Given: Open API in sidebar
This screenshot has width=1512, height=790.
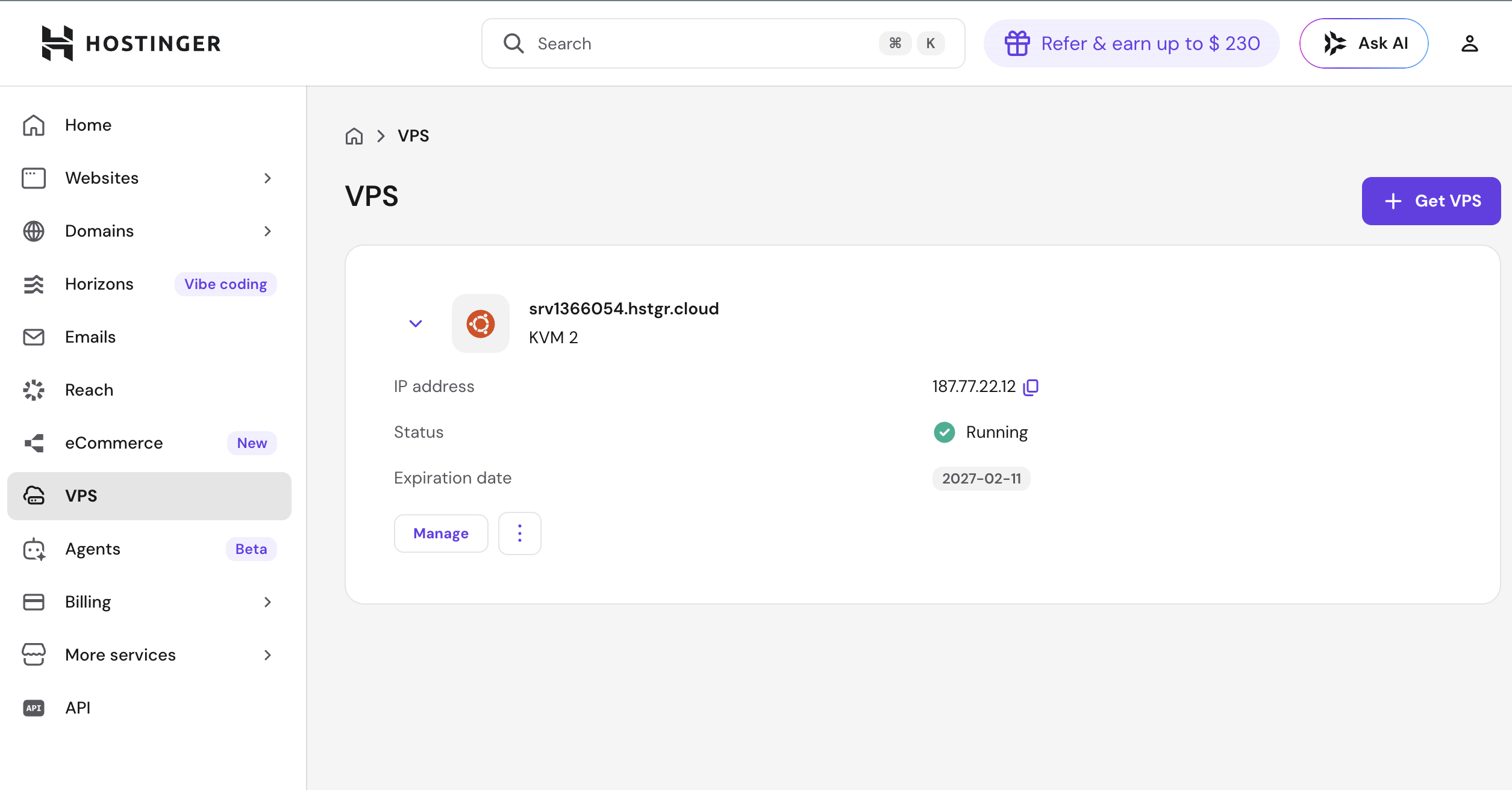Looking at the screenshot, I should pos(149,708).
